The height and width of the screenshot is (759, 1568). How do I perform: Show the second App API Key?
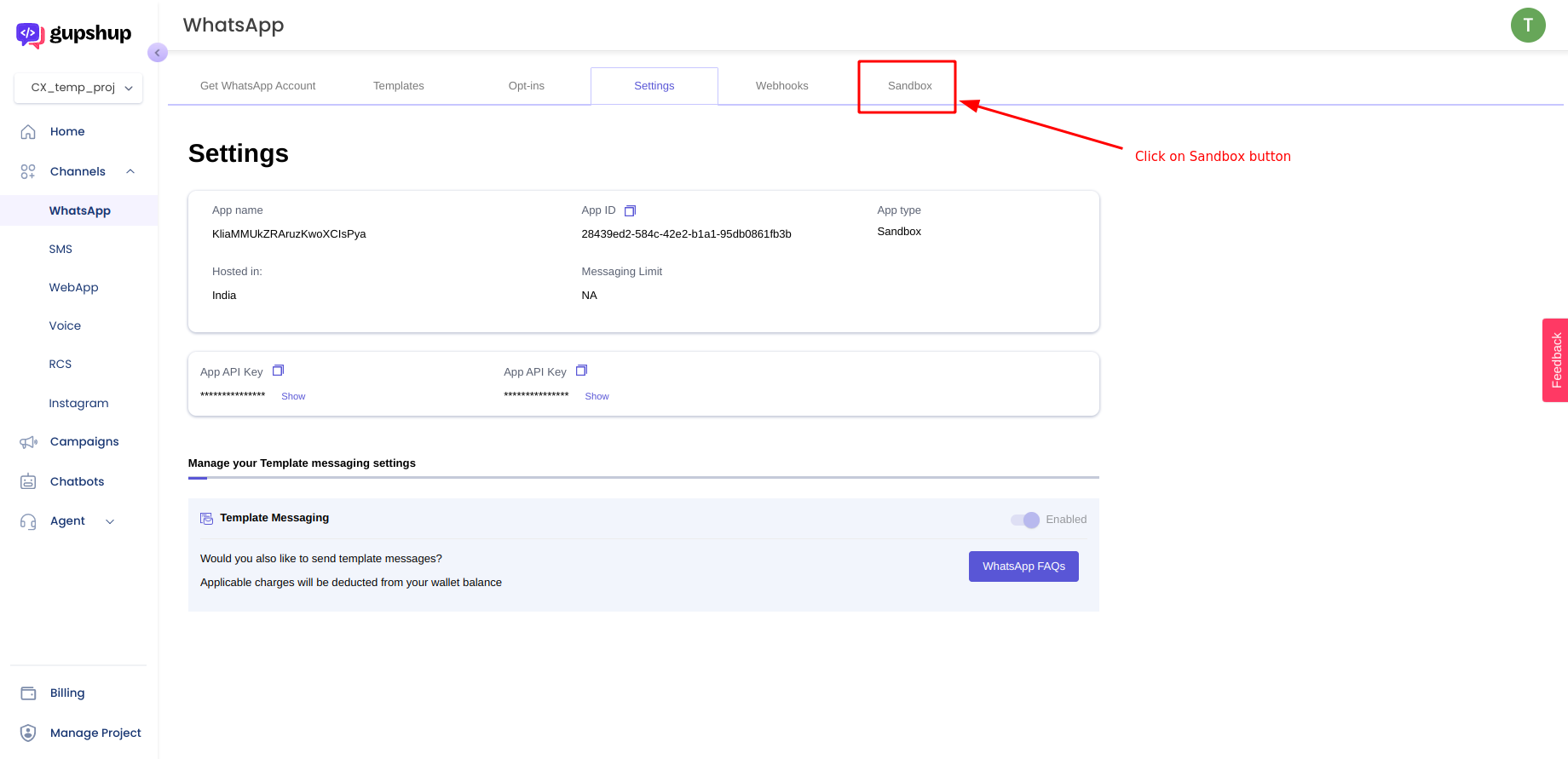pyautogui.click(x=597, y=396)
